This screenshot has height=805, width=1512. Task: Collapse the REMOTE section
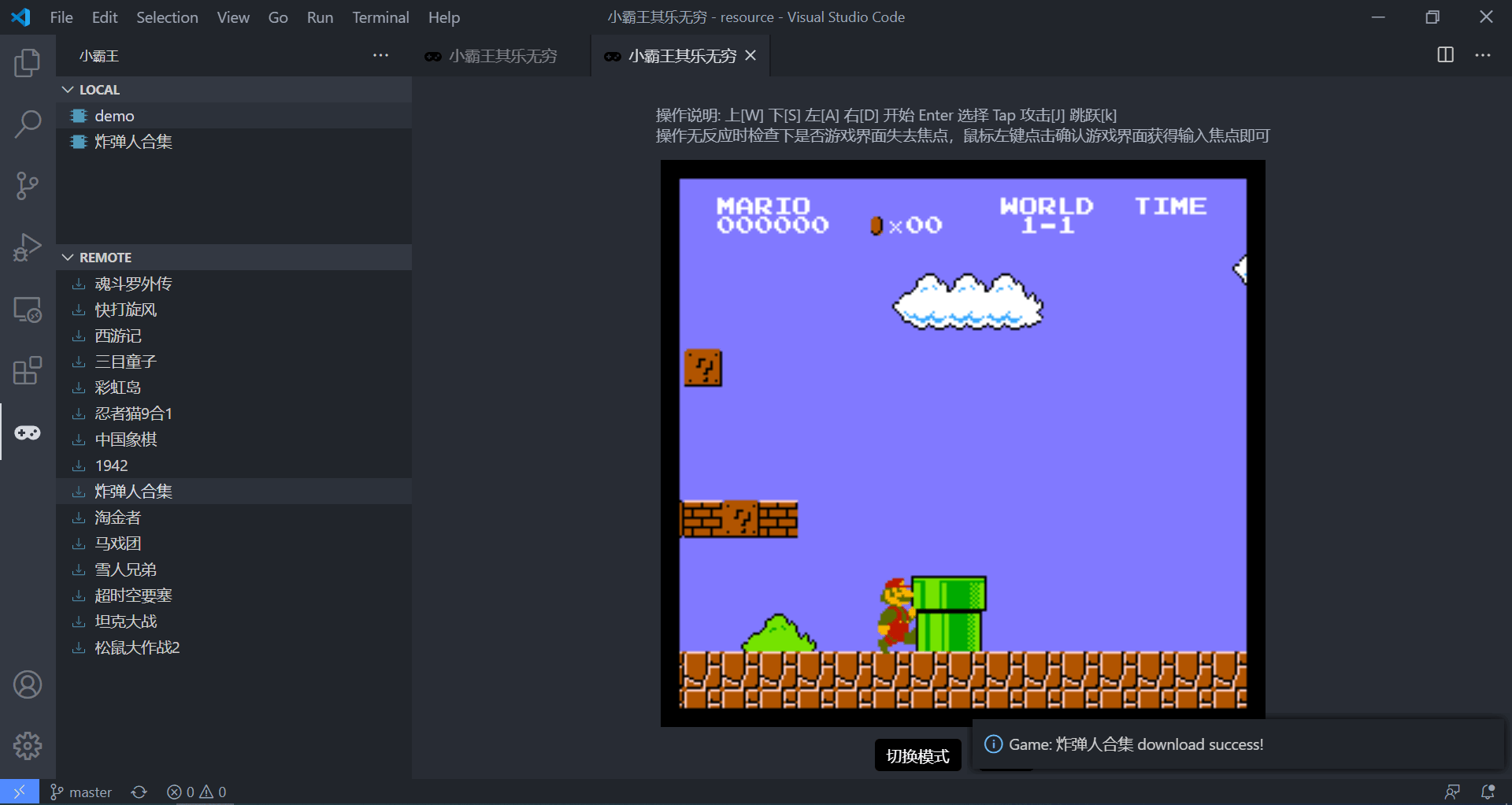(x=234, y=258)
